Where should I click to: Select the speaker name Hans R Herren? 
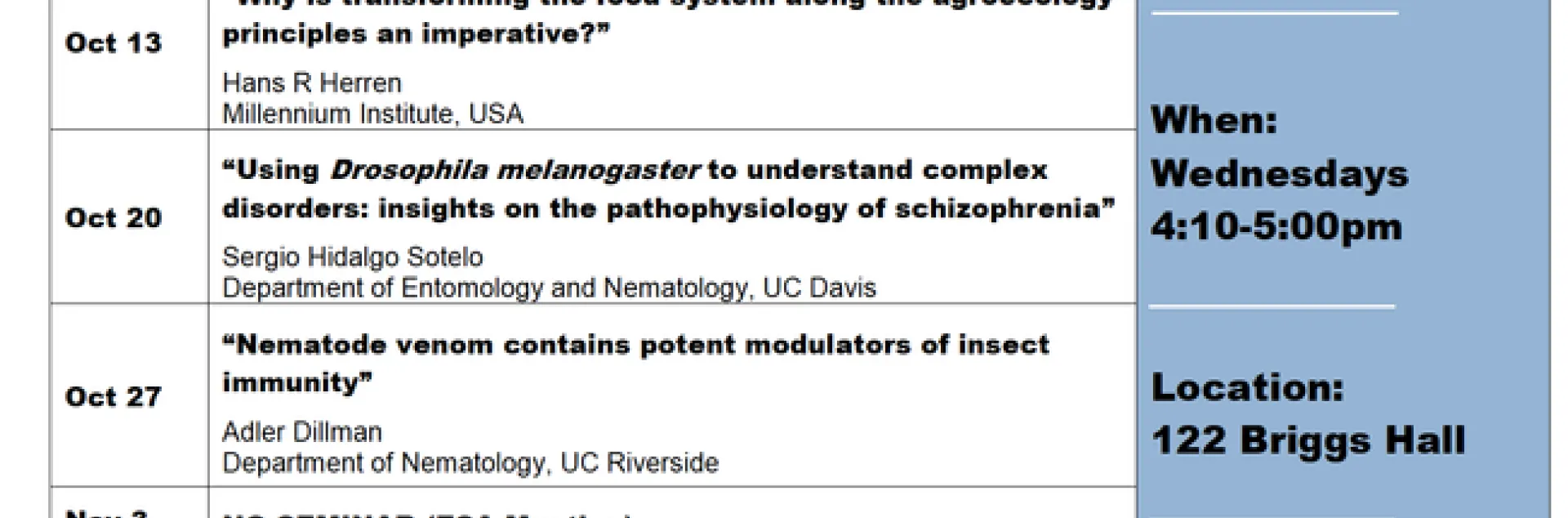pyautogui.click(x=312, y=83)
